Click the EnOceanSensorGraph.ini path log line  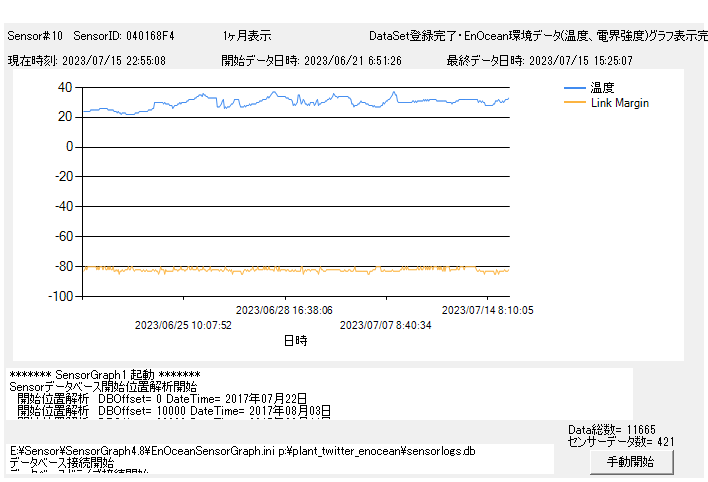pos(243,451)
